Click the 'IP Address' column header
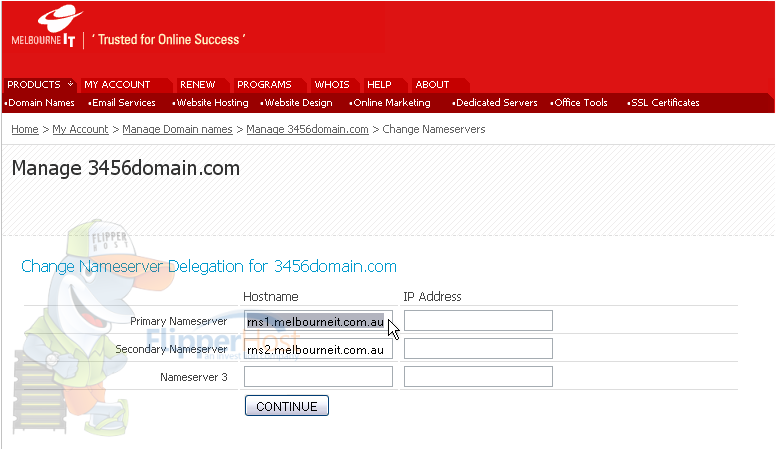This screenshot has height=450, width=776. click(x=432, y=297)
